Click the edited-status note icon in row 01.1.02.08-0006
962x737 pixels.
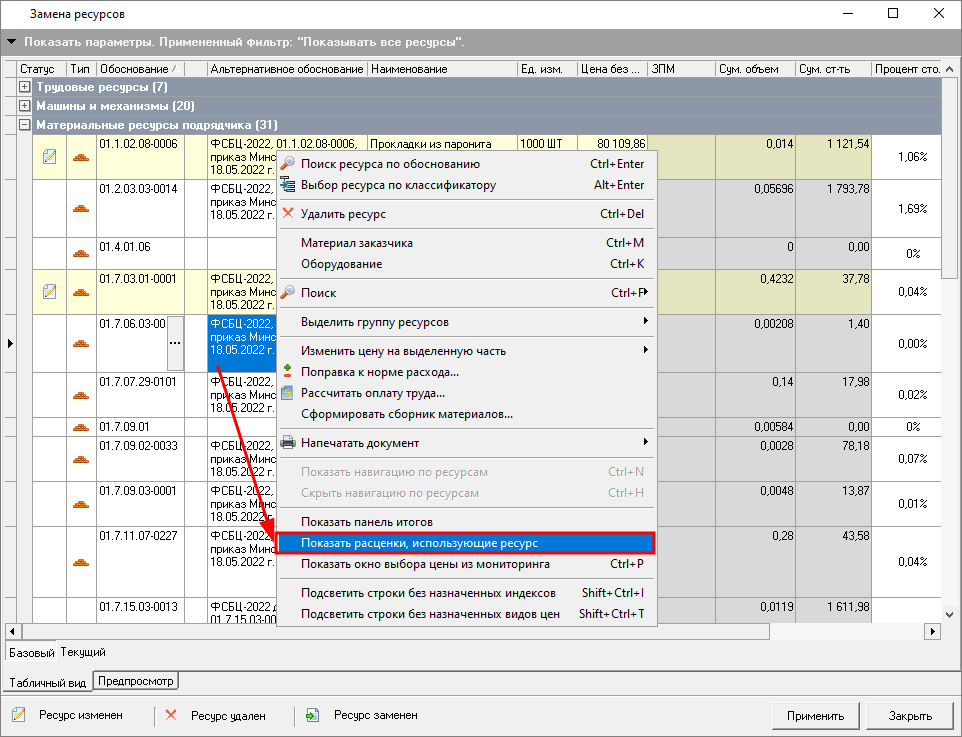coord(49,157)
